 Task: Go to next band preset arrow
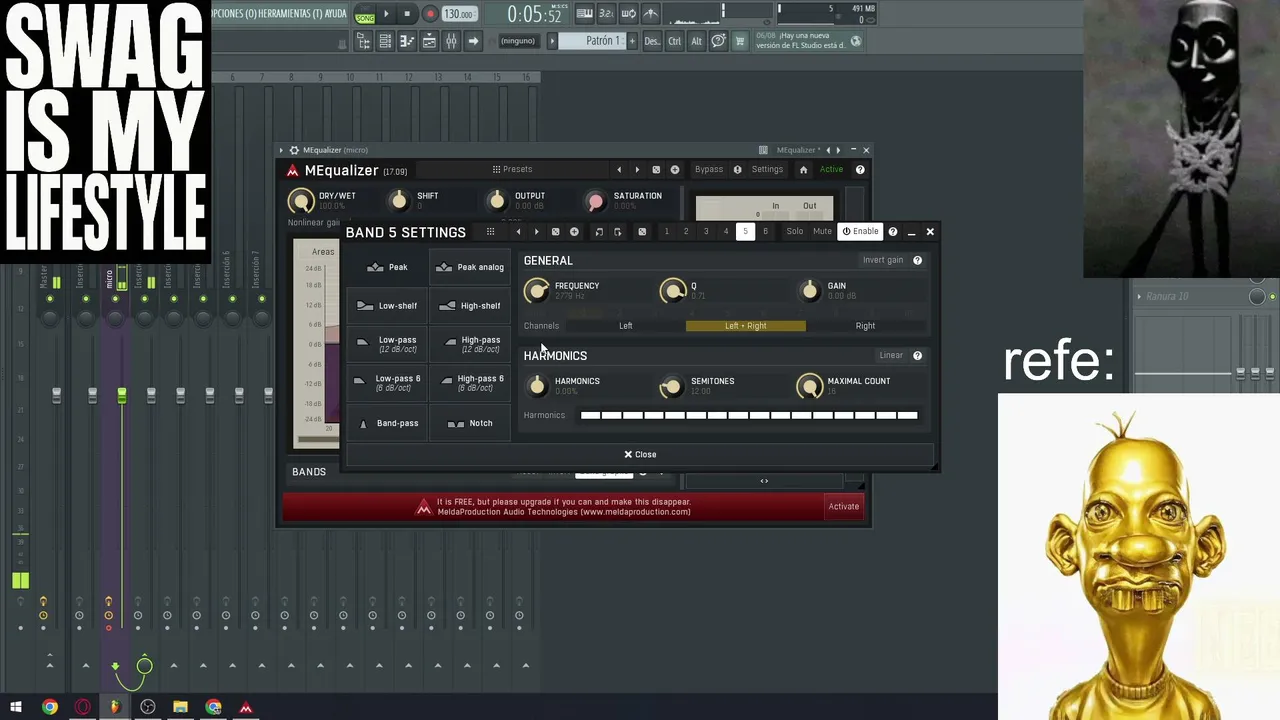(537, 232)
